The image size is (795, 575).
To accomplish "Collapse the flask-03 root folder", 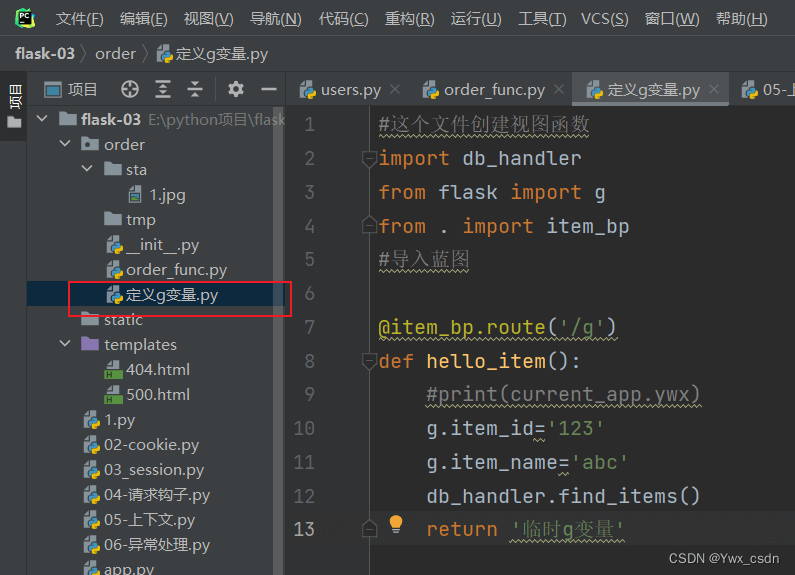I will click(42, 120).
